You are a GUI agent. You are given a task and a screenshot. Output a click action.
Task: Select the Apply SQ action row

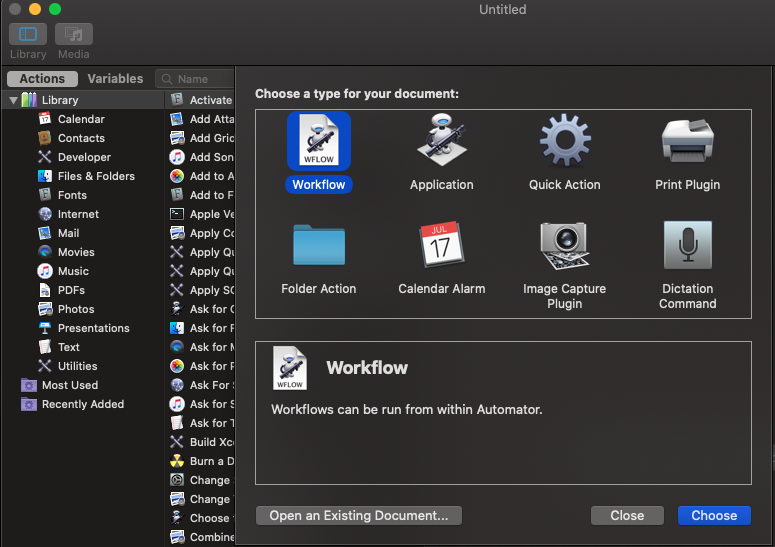[x=201, y=290]
